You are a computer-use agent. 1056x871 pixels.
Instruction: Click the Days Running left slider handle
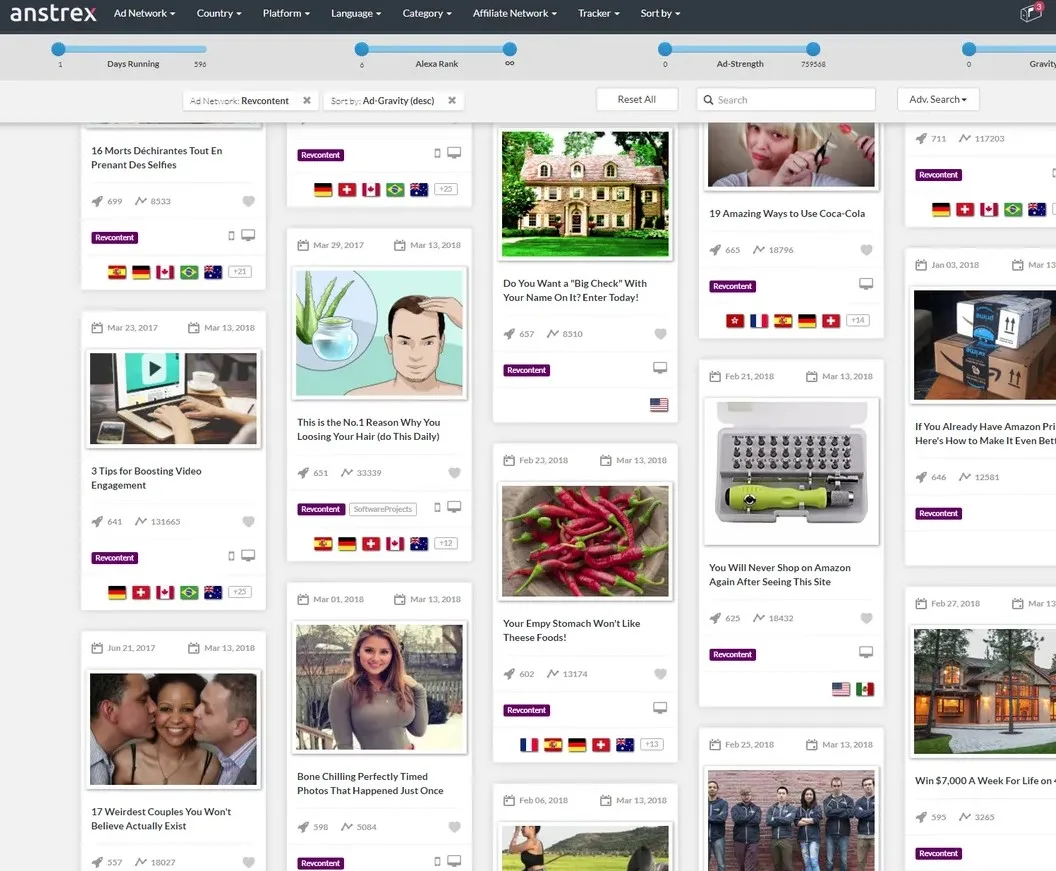coord(59,49)
